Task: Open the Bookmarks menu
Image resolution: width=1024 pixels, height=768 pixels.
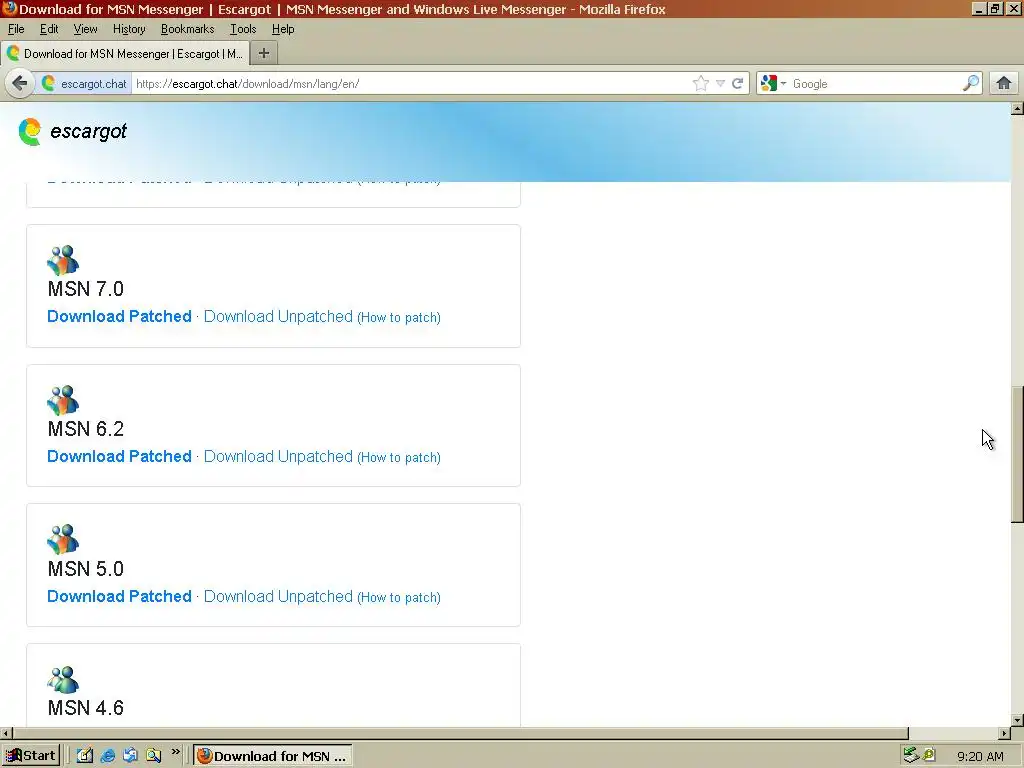Action: pyautogui.click(x=187, y=29)
